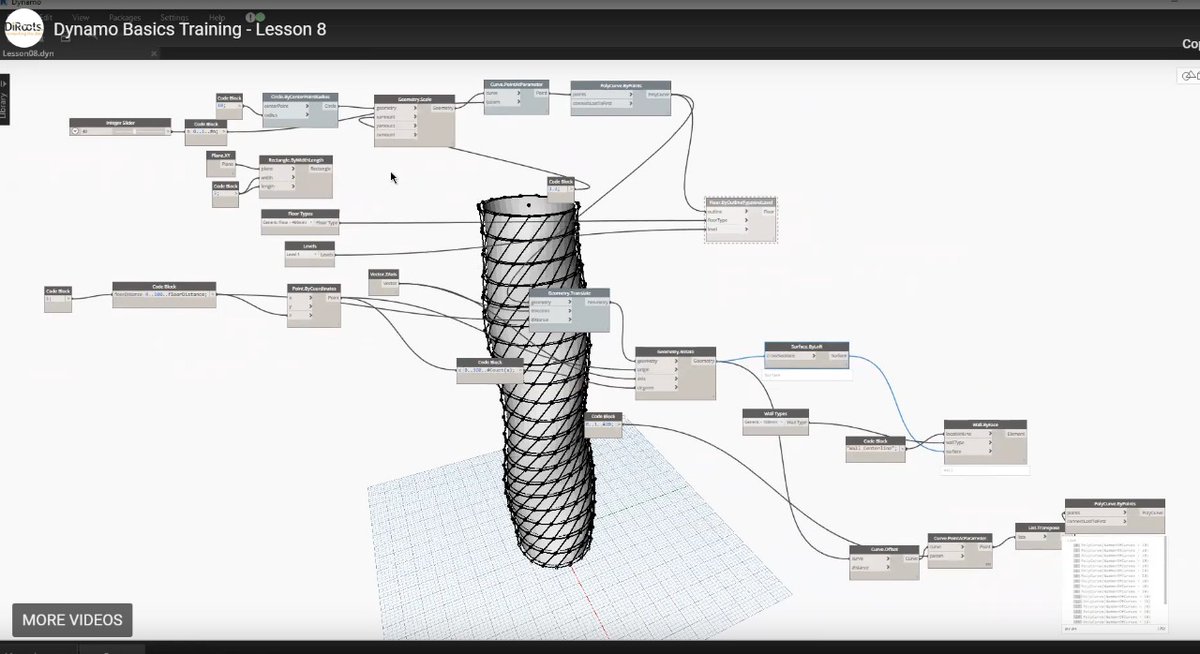Select the Surface.ByLoft node header

click(806, 346)
